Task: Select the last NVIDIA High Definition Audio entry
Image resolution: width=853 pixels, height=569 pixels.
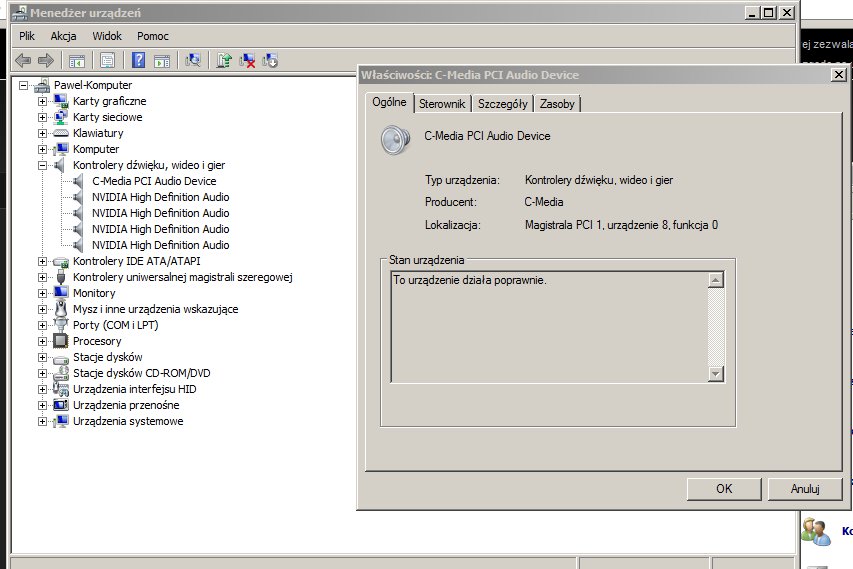Action: [160, 245]
